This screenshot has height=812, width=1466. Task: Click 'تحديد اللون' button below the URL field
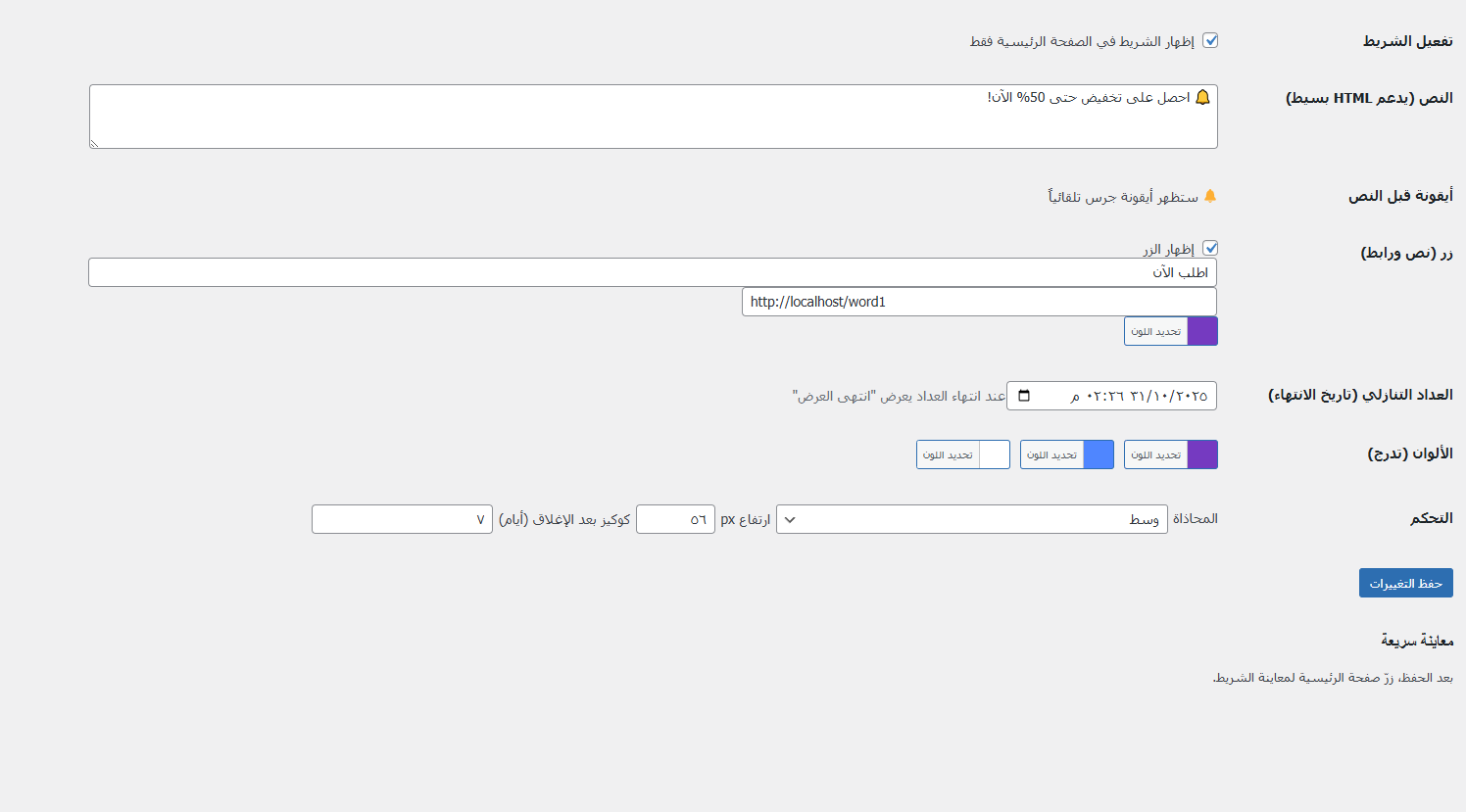[1155, 331]
